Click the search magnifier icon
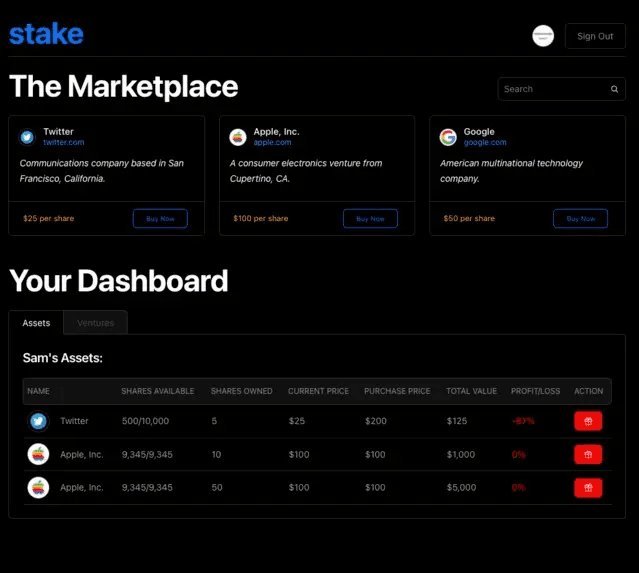The image size is (639, 573). point(615,89)
